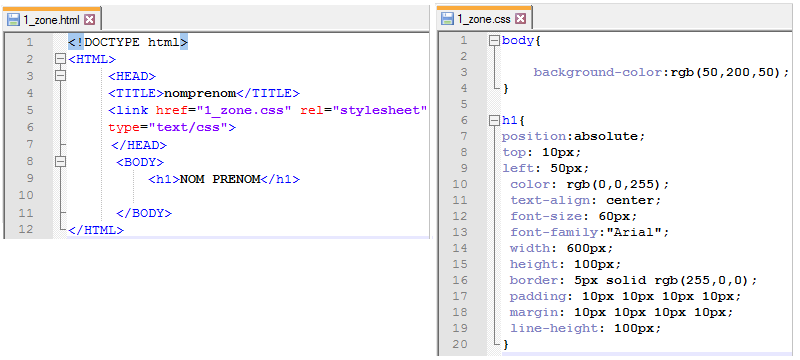Collapse the BODY tag fold marker
This screenshot has width=800, height=360.
point(61,162)
